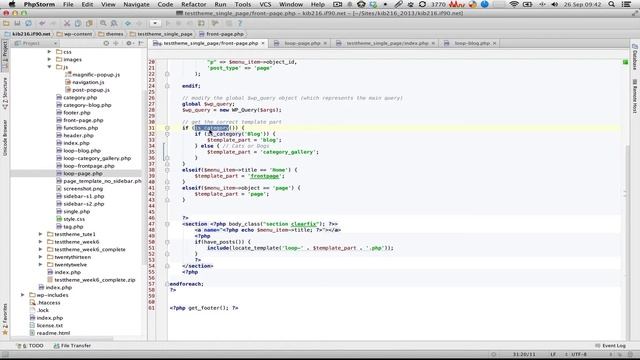Hide the Project panel with its hide icon

coord(141,43)
